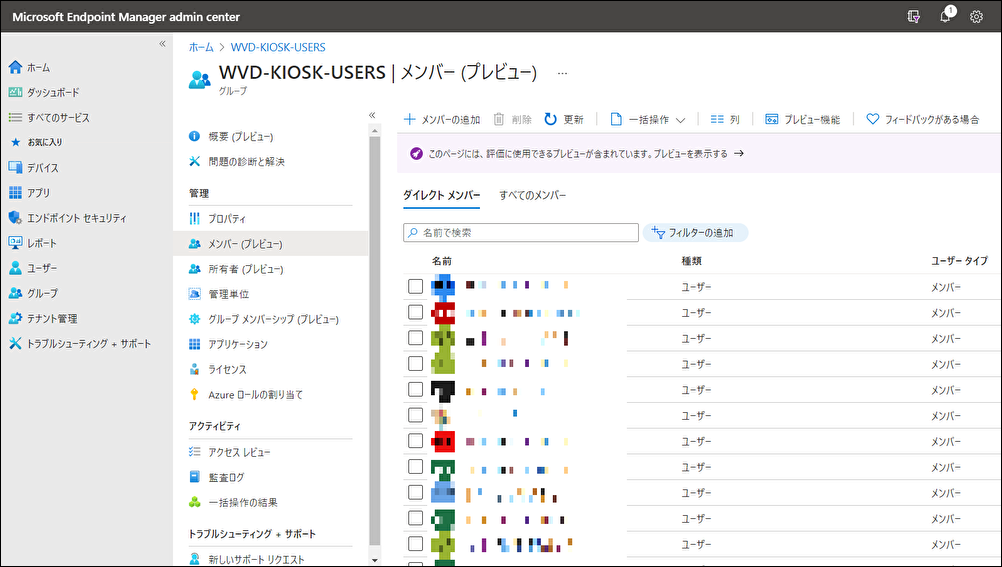Check the ninth member row checkbox
The image size is (1002, 567).
point(415,492)
